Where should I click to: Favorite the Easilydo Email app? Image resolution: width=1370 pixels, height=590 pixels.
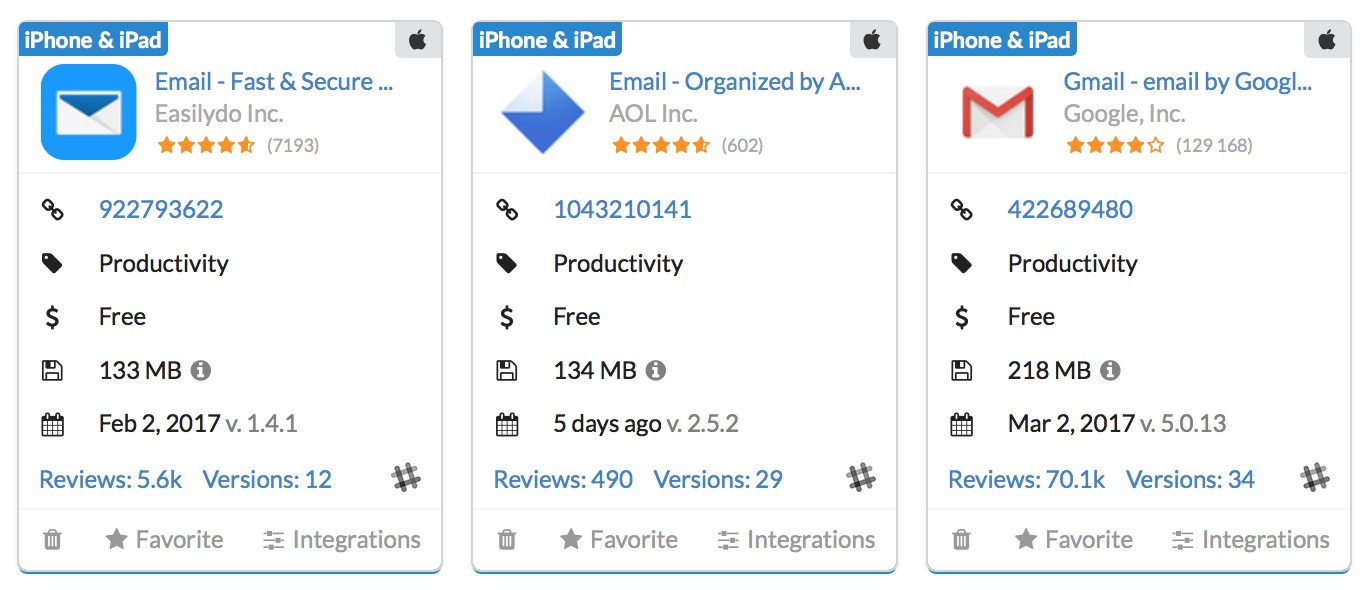point(165,540)
